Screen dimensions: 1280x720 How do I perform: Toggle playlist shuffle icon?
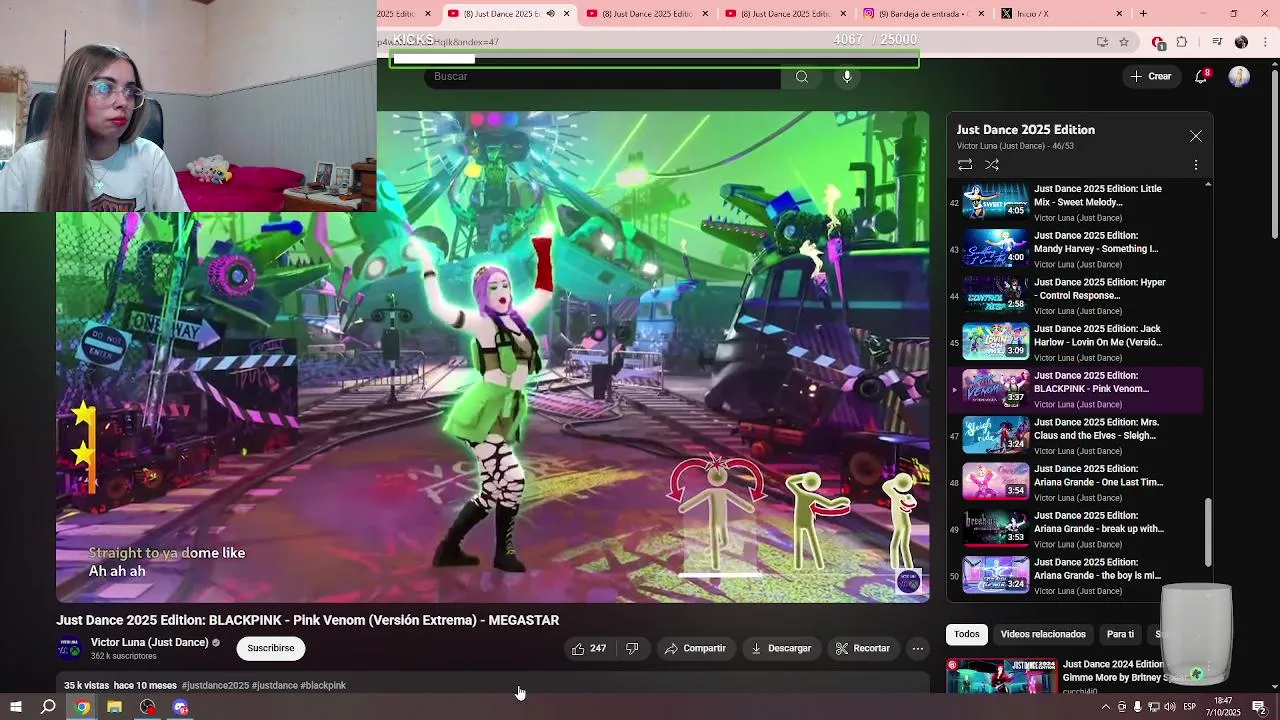pos(992,164)
